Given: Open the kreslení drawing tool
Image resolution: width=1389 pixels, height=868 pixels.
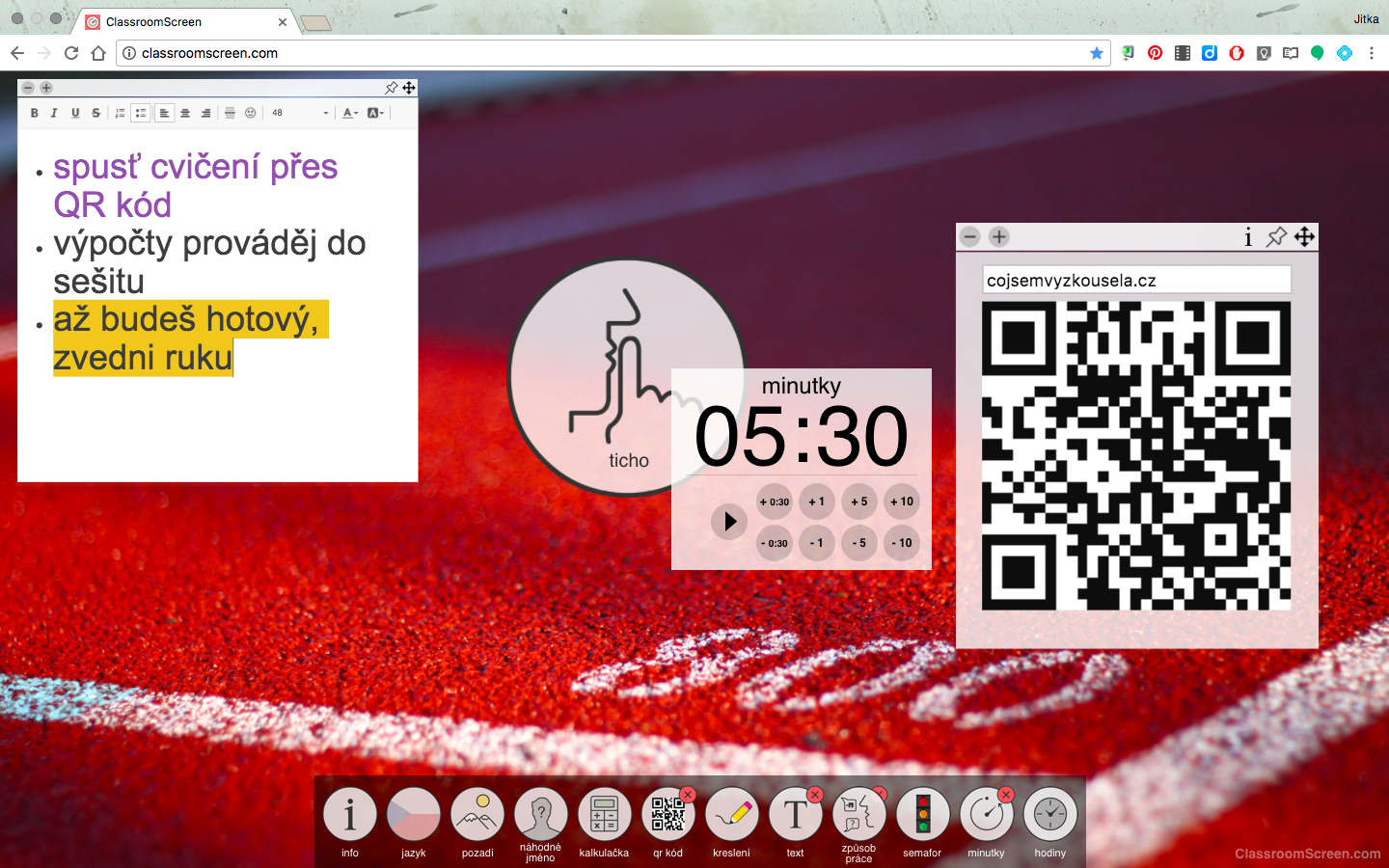Looking at the screenshot, I should point(732,815).
